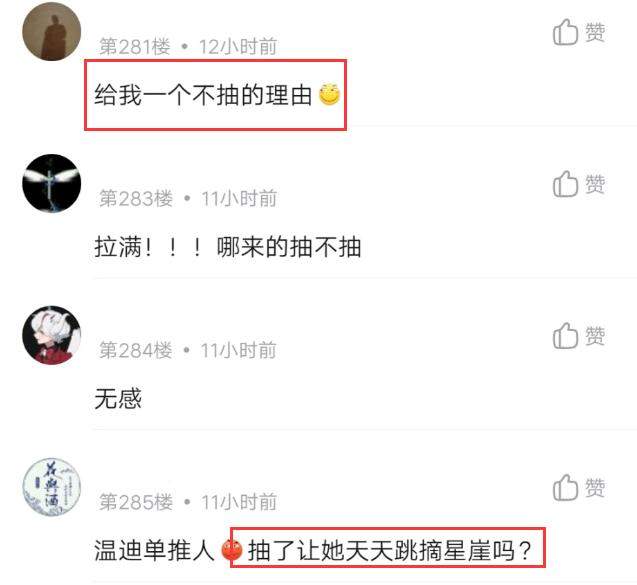Open the calligraphy avatar on floor 285
The image size is (637, 585).
tap(52, 487)
